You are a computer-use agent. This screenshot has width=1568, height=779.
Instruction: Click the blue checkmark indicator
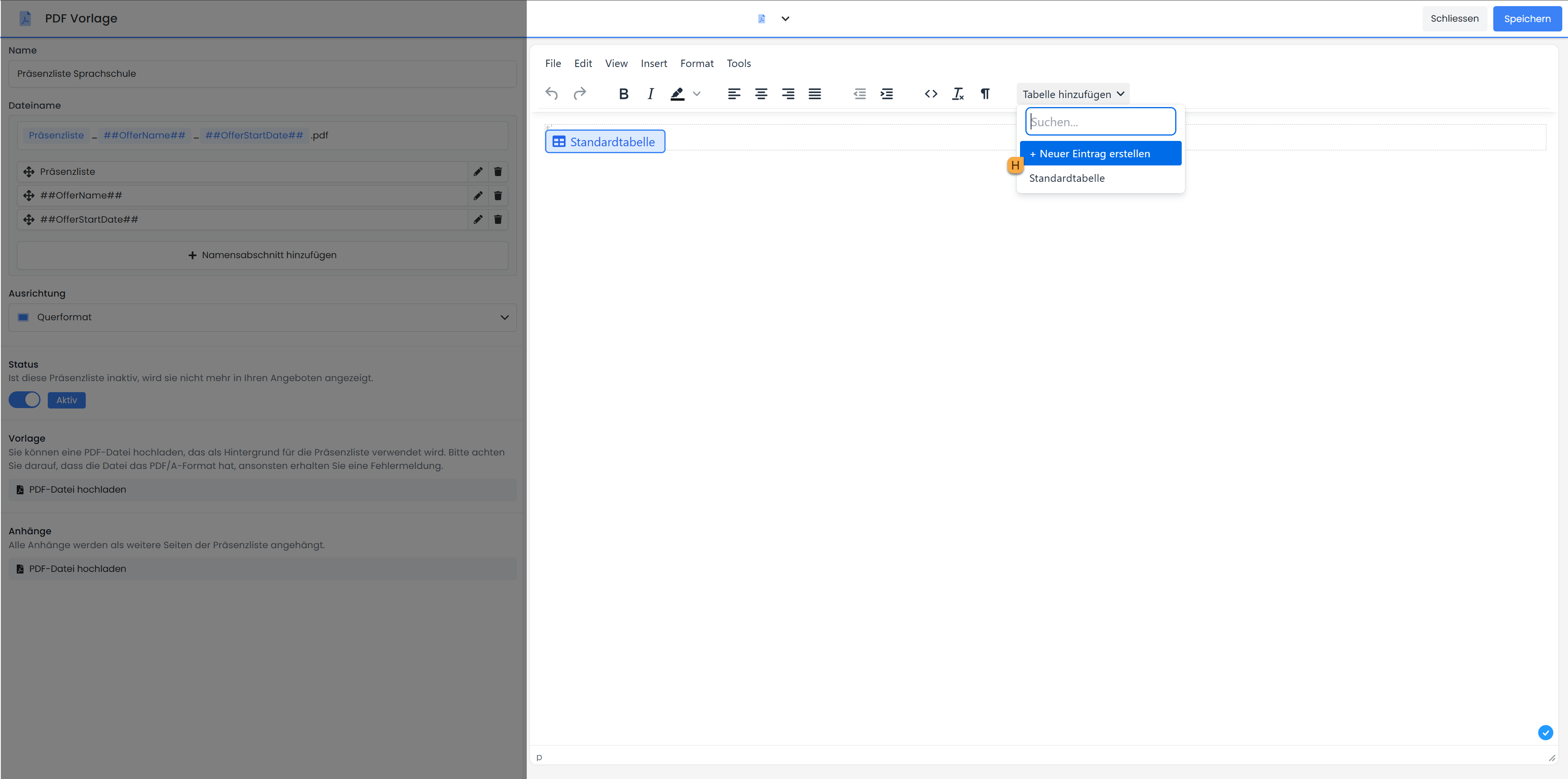point(1545,733)
